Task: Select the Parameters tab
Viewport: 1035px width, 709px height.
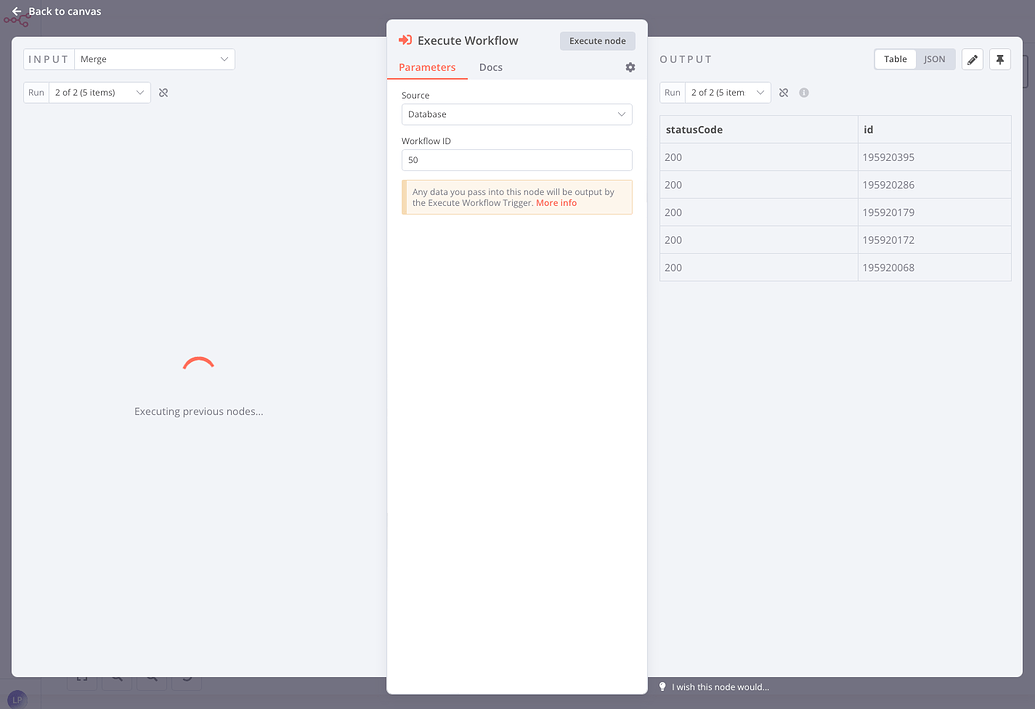Action: [x=427, y=67]
